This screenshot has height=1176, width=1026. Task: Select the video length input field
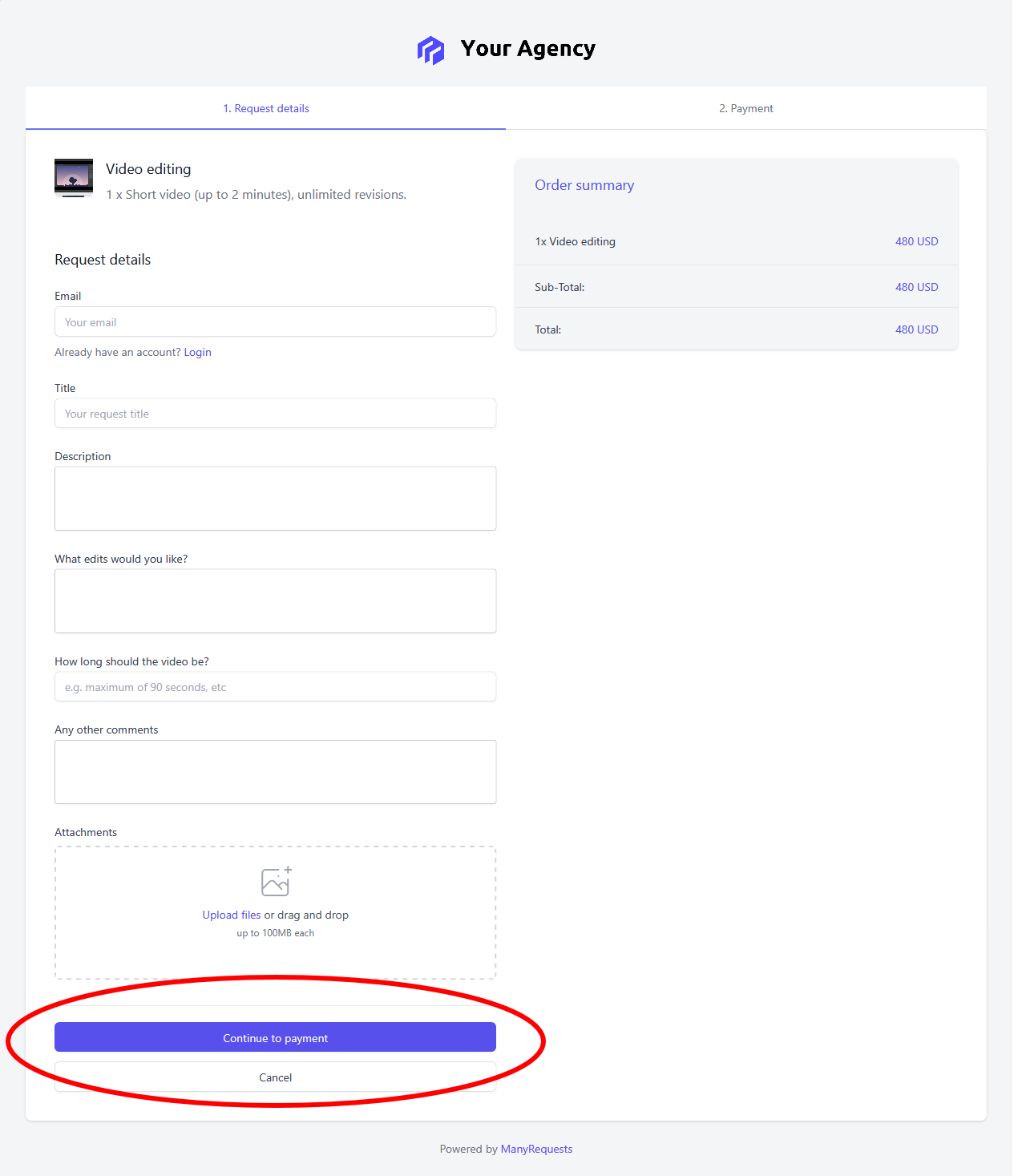click(276, 687)
